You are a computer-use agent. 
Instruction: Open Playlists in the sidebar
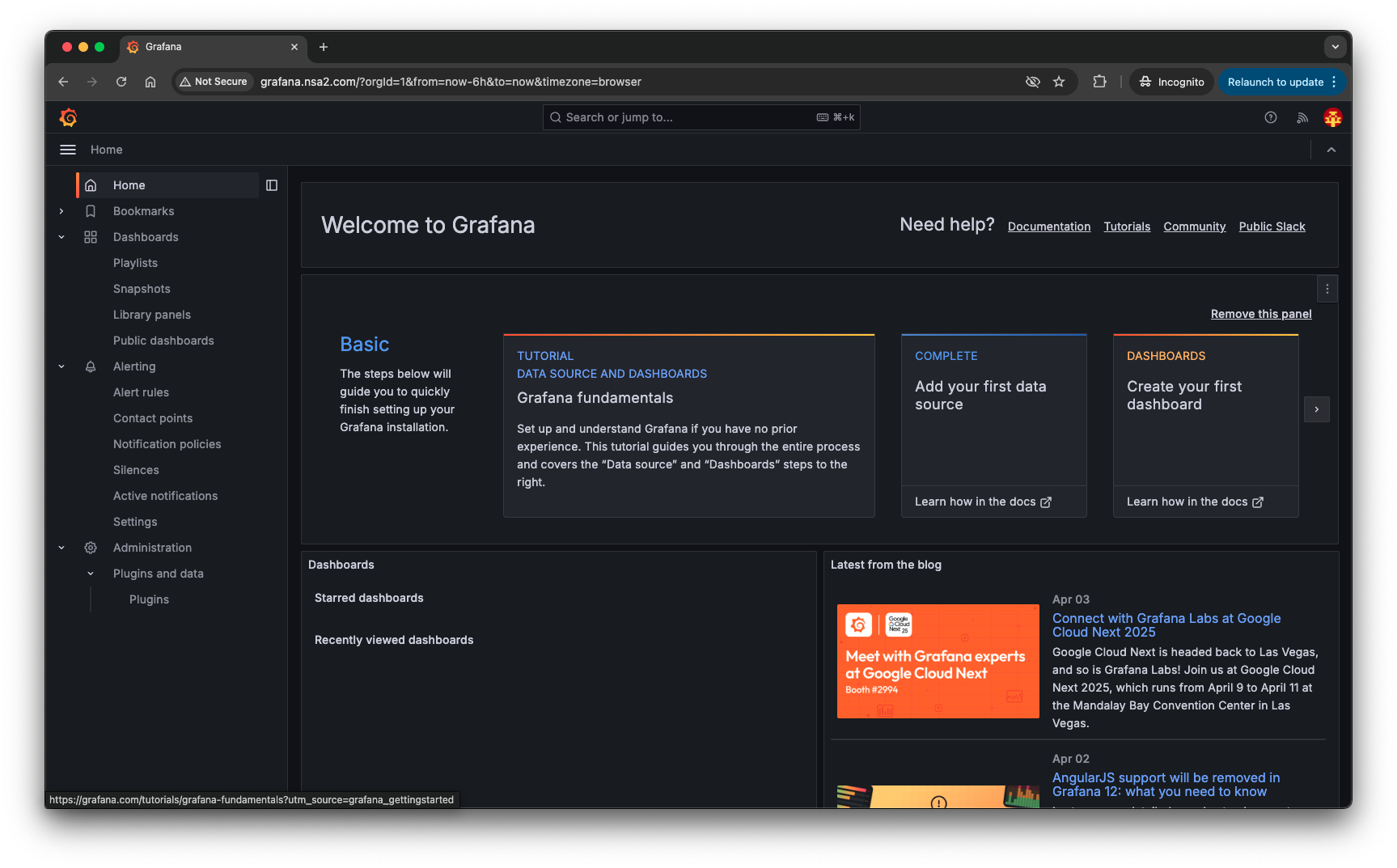pyautogui.click(x=135, y=263)
